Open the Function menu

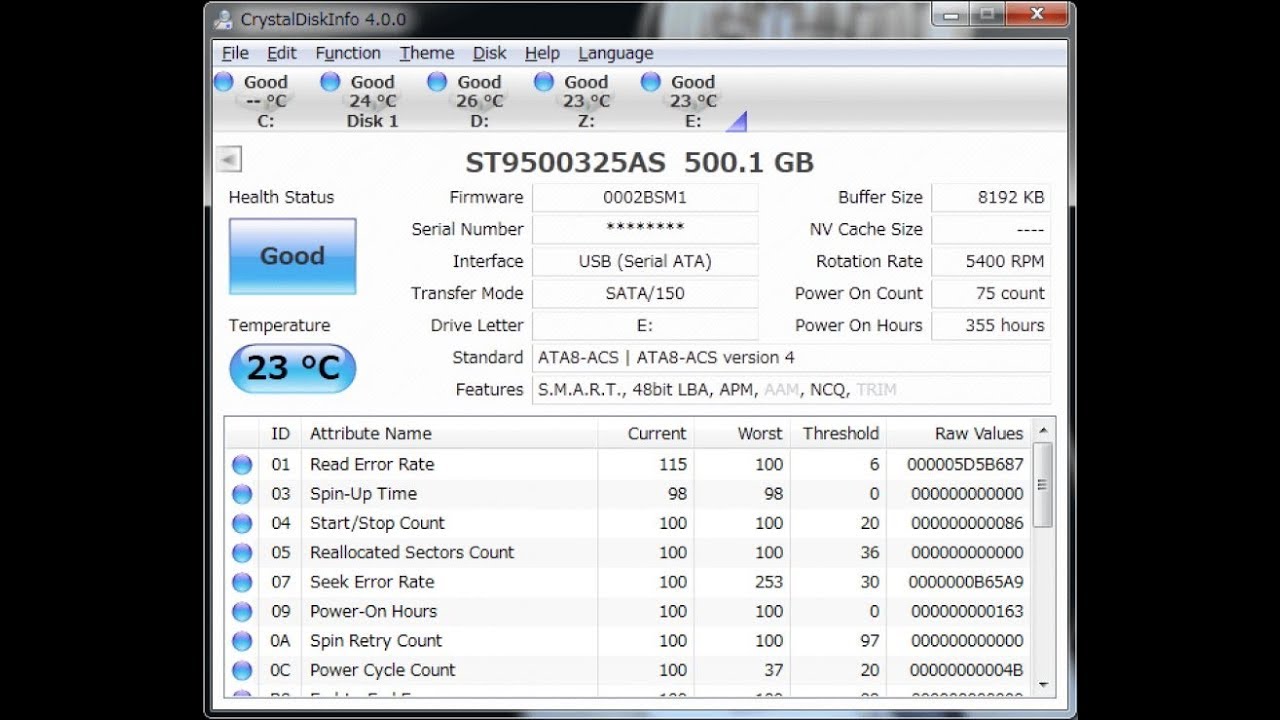(x=348, y=53)
